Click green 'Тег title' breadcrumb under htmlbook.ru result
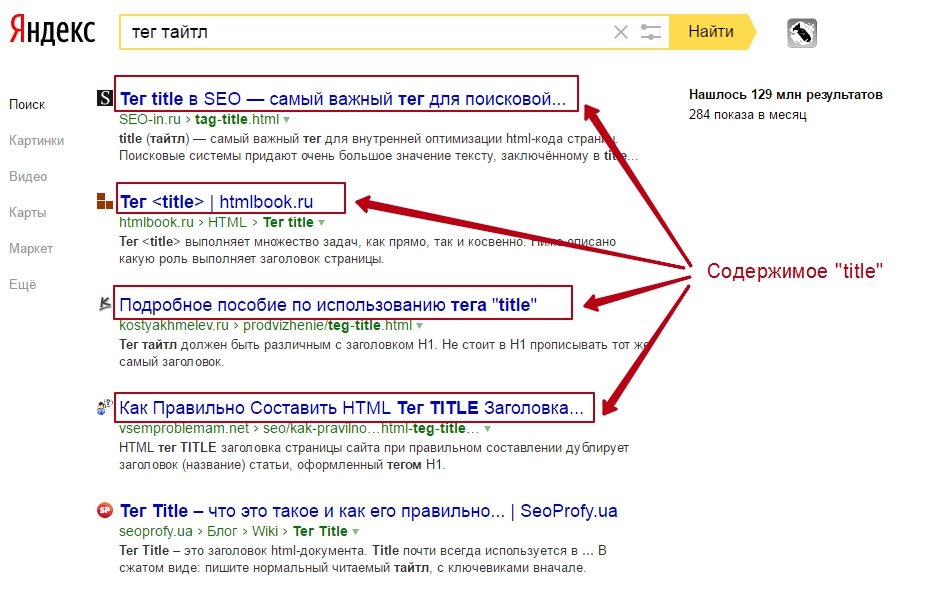Viewport: 948px width, 602px height. click(288, 222)
